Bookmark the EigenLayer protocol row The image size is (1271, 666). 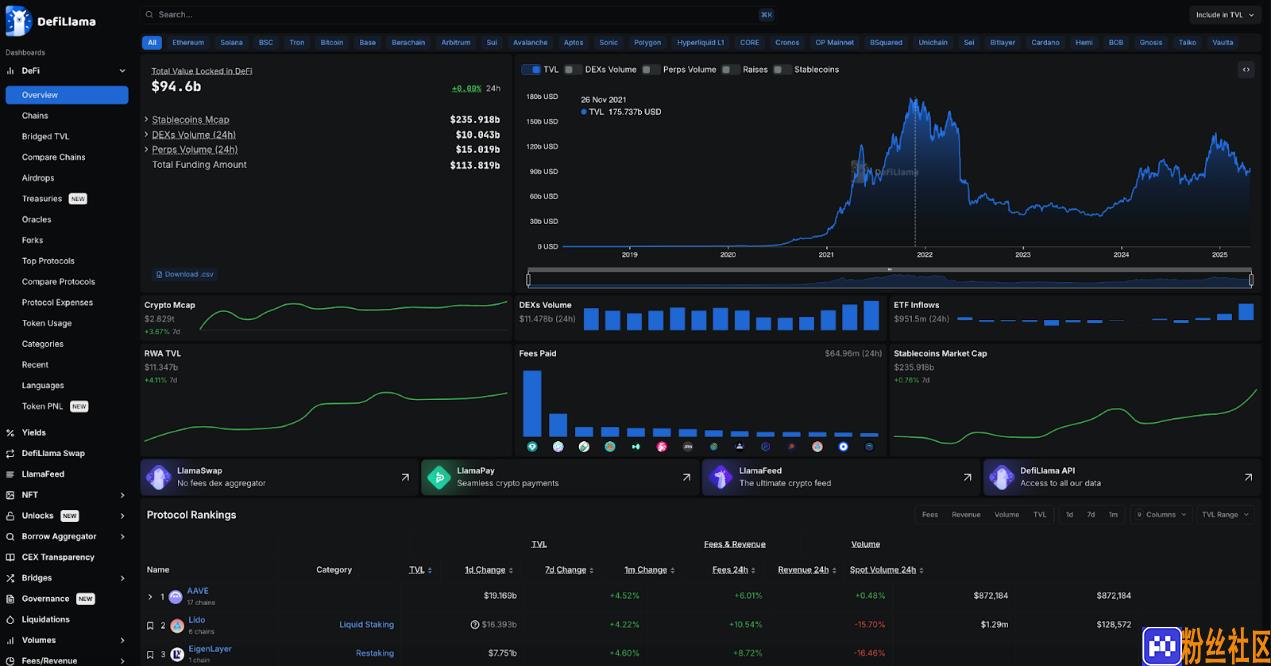[x=150, y=655]
